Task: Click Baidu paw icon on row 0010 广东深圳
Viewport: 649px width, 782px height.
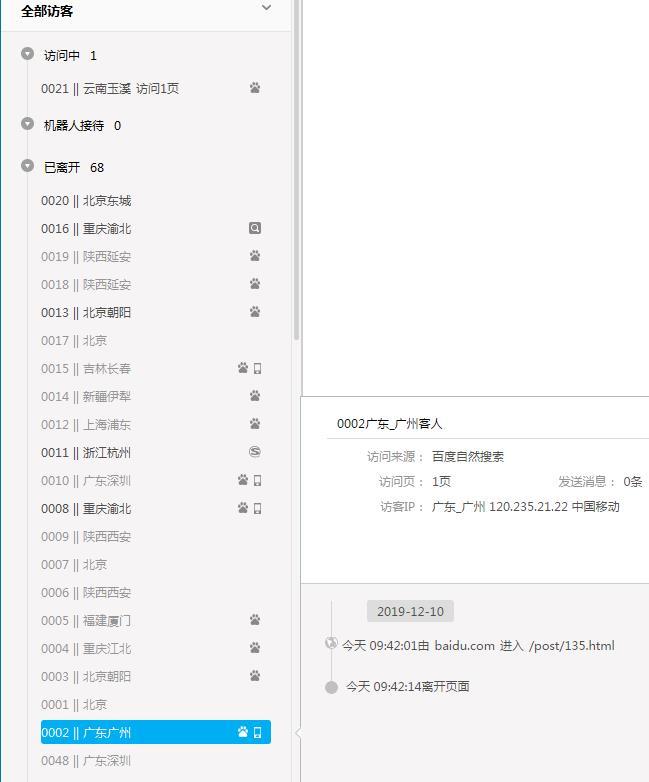Action: (x=243, y=480)
